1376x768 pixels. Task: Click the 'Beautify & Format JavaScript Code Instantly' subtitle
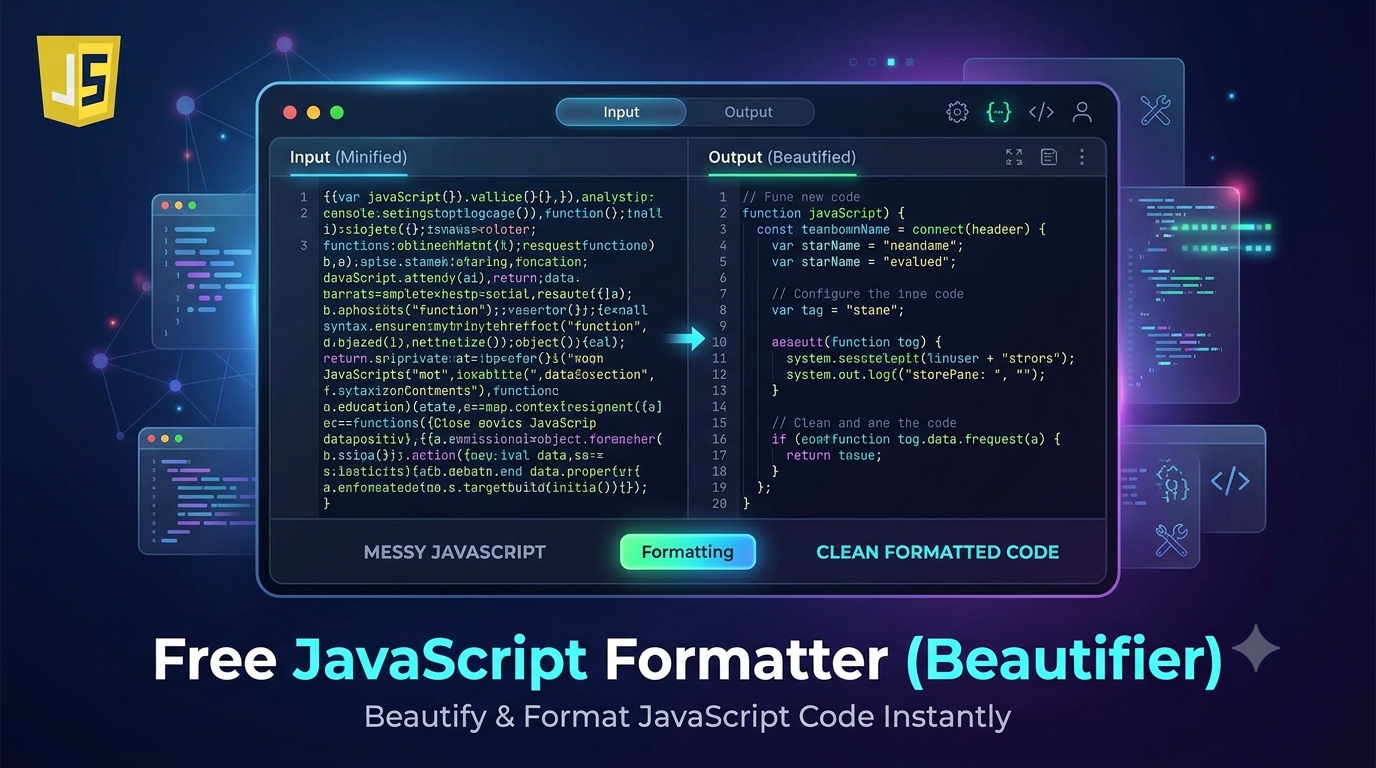(x=687, y=716)
